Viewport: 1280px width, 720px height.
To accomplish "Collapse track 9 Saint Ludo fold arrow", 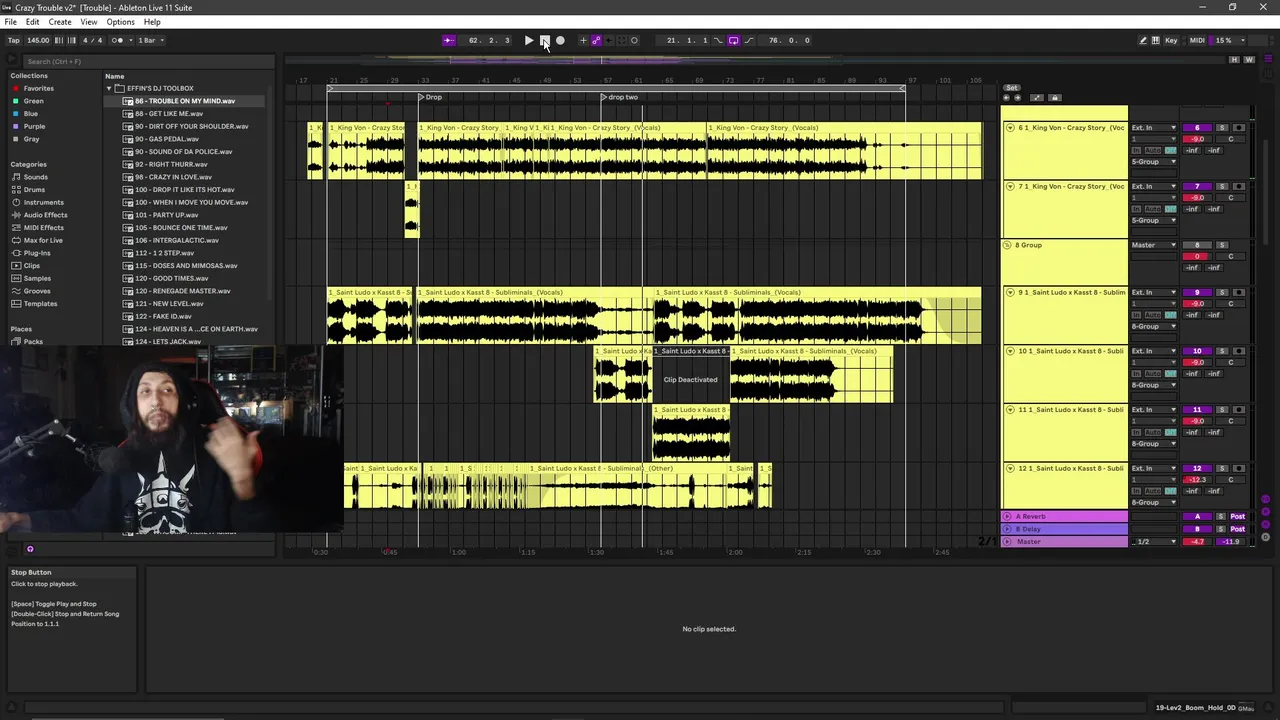I will [1010, 292].
